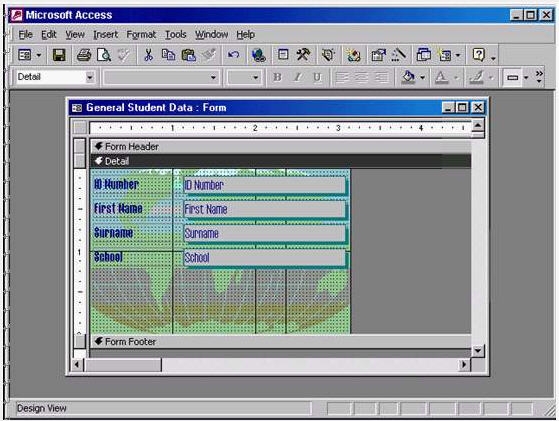Viewport: 559px width, 421px height.
Task: Open the Tools menu
Action: 175,35
